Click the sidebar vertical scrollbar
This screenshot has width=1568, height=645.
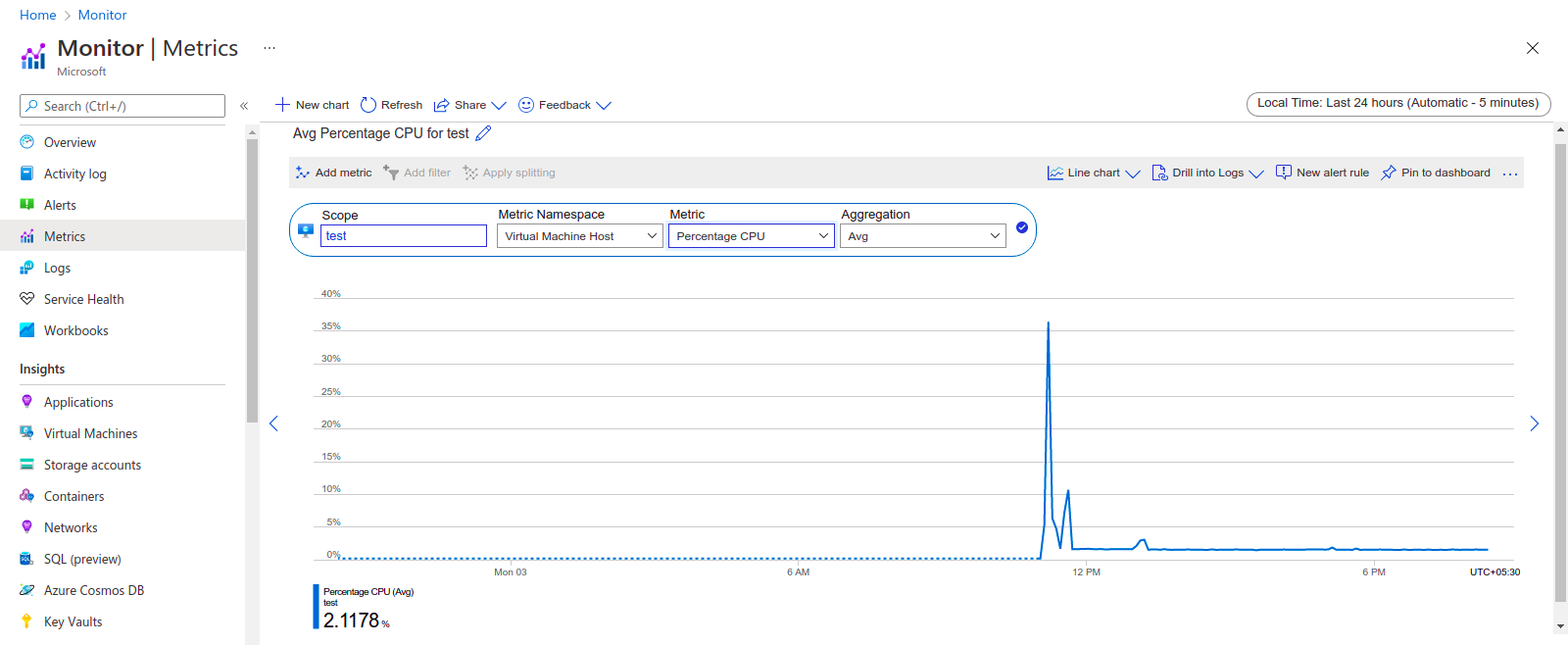[252, 279]
